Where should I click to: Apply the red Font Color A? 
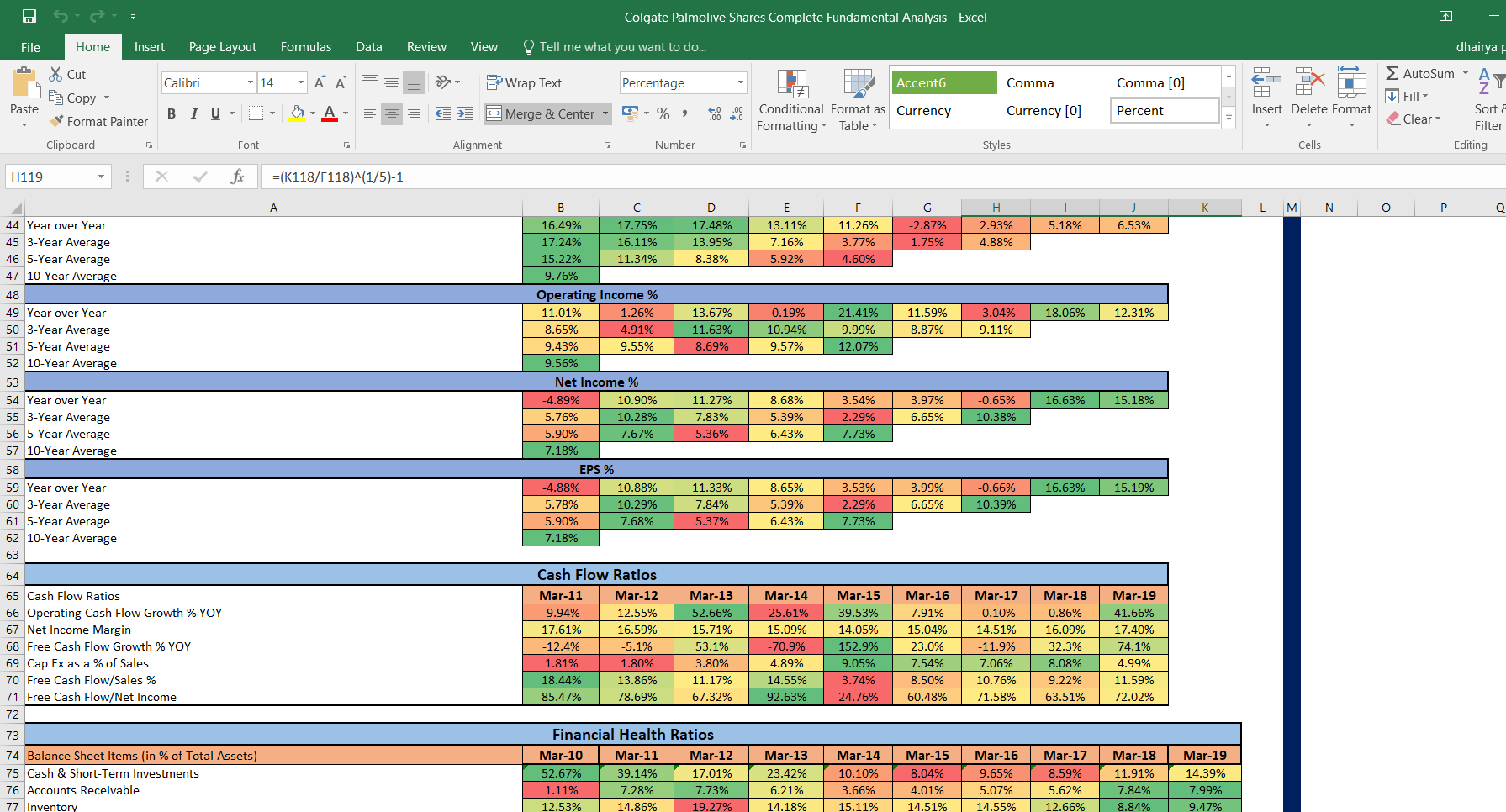click(x=330, y=113)
